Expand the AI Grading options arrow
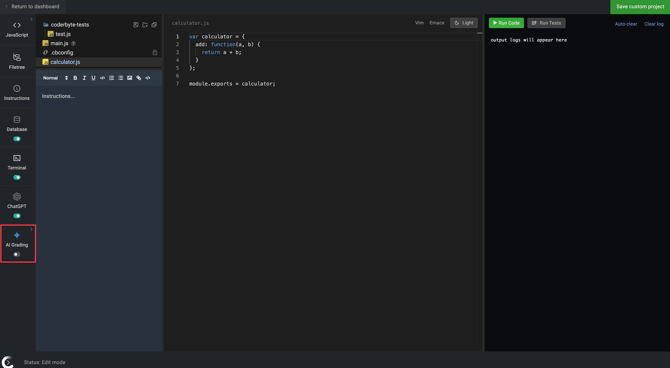 tap(31, 230)
